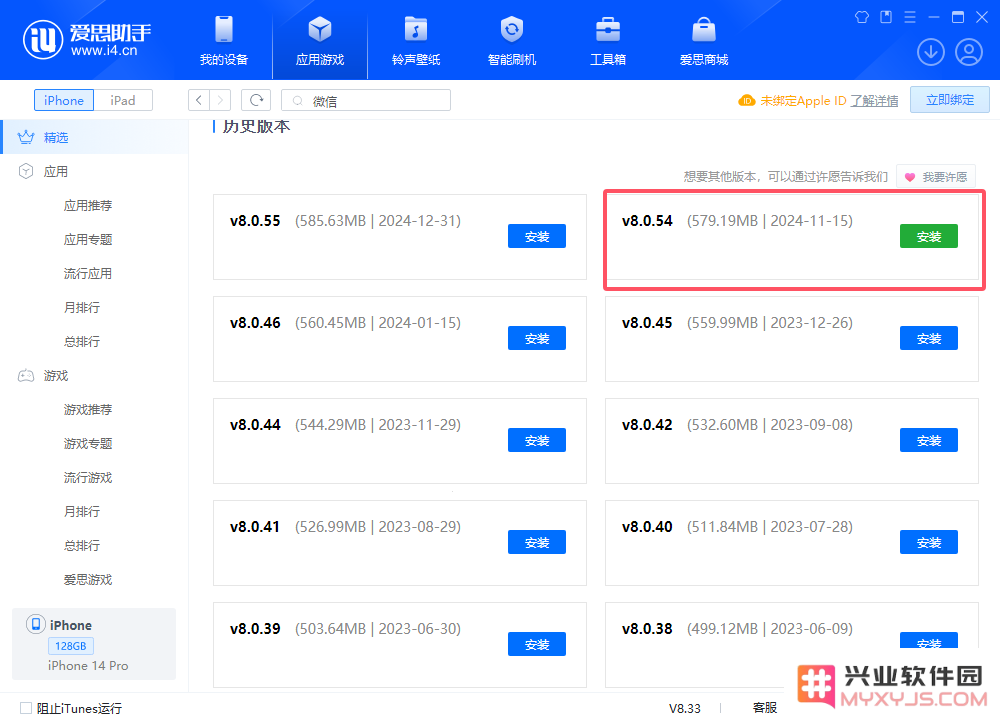Go forward with the right arrow

220,100
